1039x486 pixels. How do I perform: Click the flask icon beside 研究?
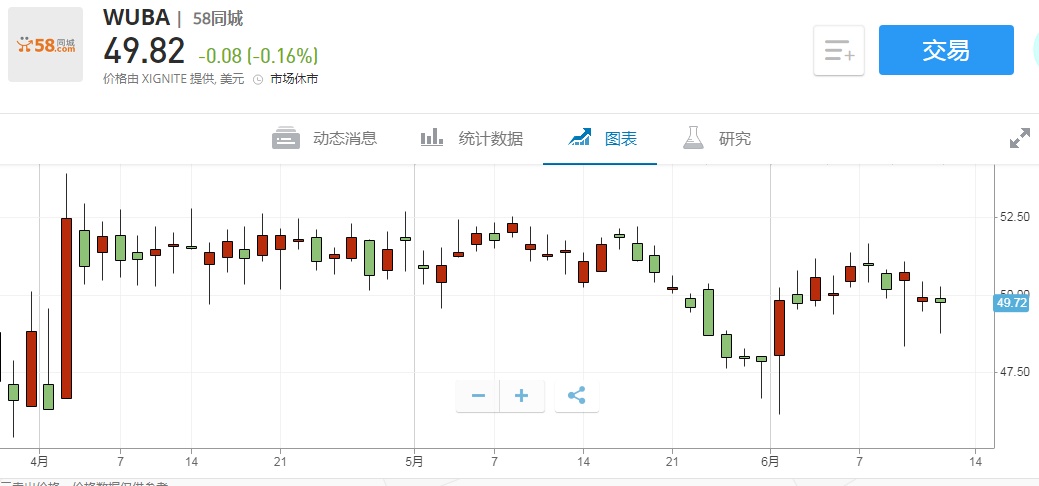tap(693, 138)
